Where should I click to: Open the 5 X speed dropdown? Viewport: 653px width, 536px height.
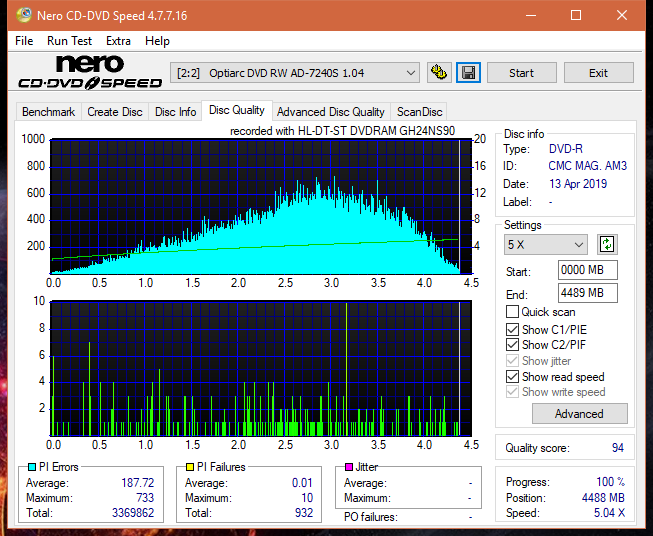tap(546, 244)
